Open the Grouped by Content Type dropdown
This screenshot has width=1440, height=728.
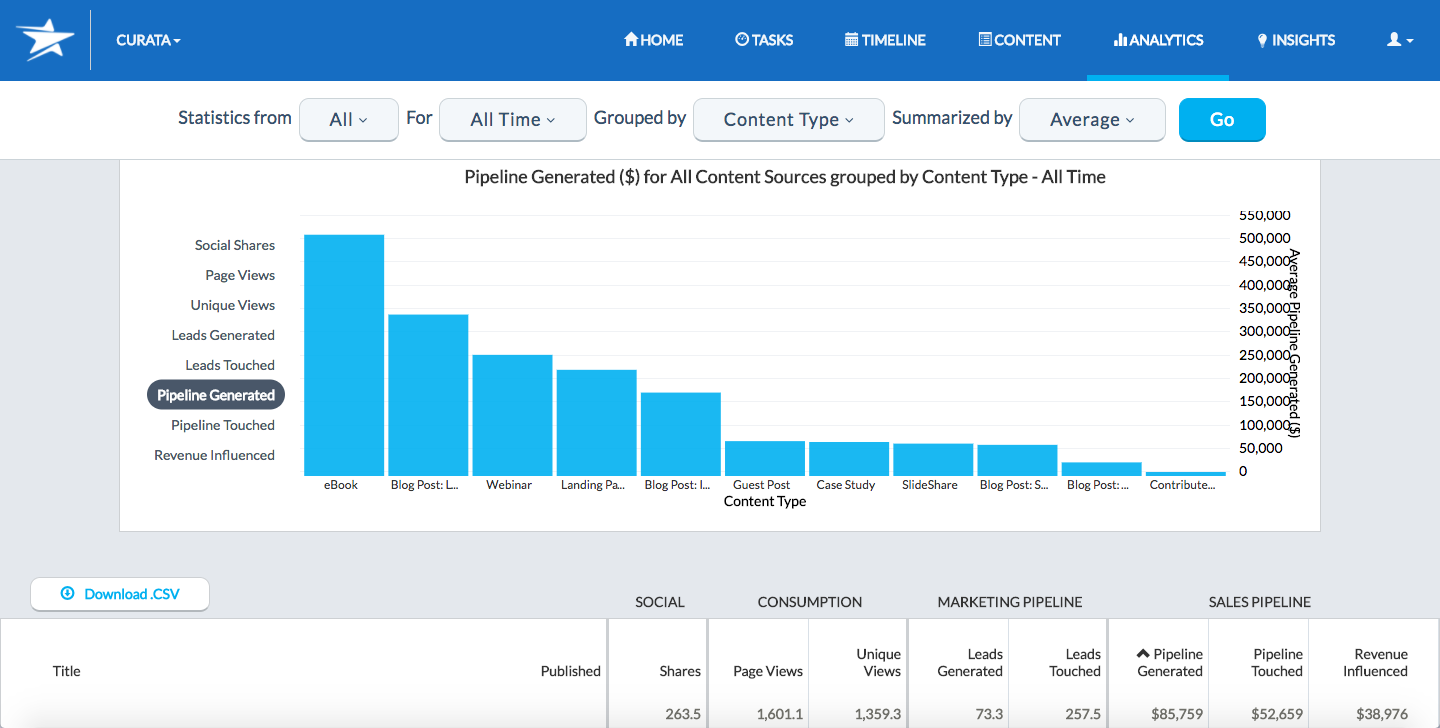click(788, 119)
